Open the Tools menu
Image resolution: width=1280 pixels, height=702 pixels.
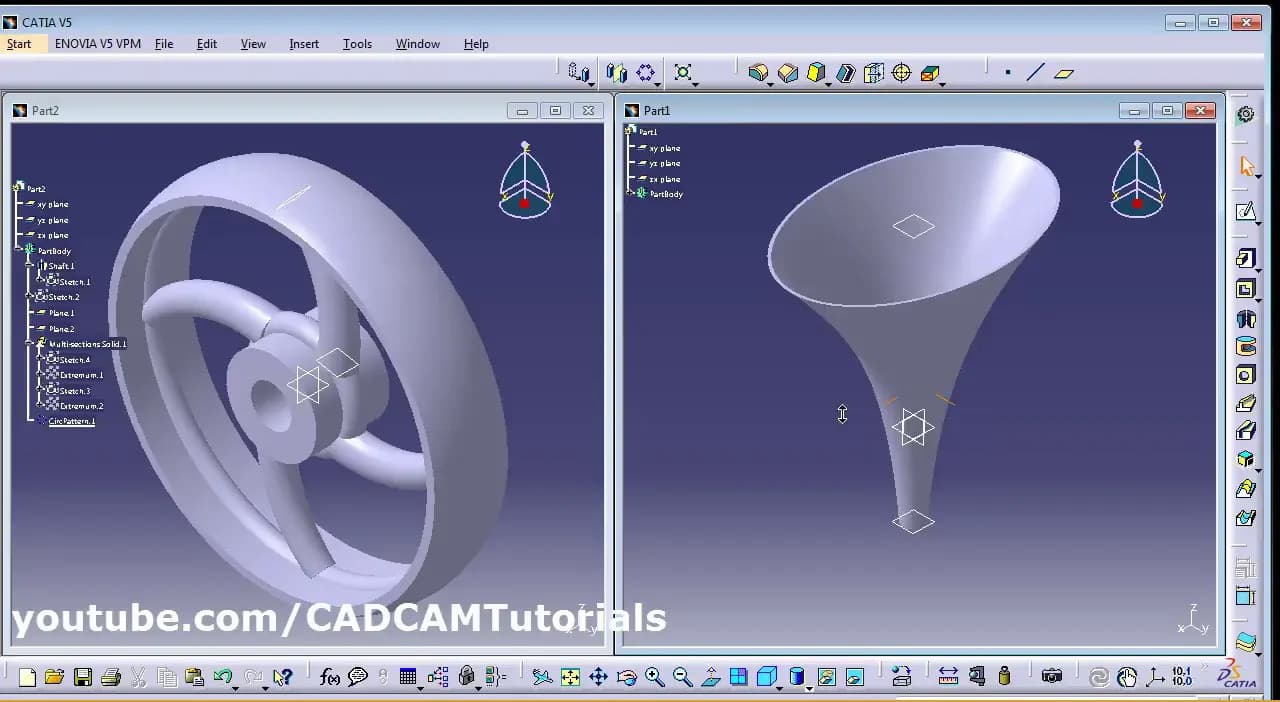(x=357, y=44)
